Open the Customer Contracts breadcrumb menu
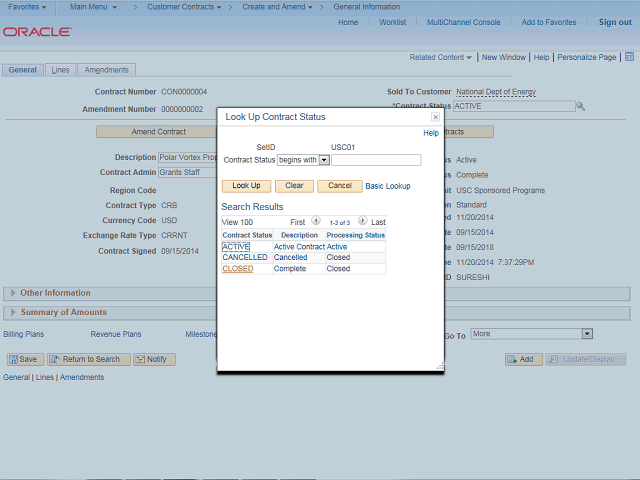Image resolution: width=640 pixels, height=480 pixels. tap(184, 7)
